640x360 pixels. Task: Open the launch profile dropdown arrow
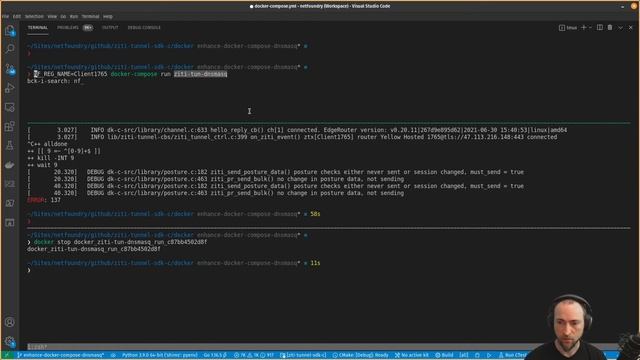point(590,27)
